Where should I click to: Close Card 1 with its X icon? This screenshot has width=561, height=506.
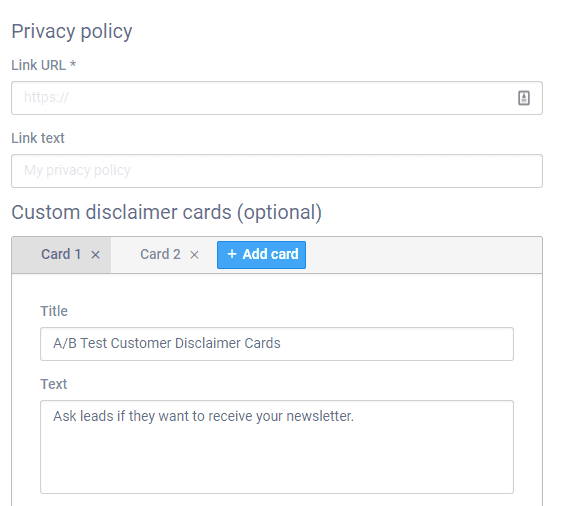coord(95,255)
